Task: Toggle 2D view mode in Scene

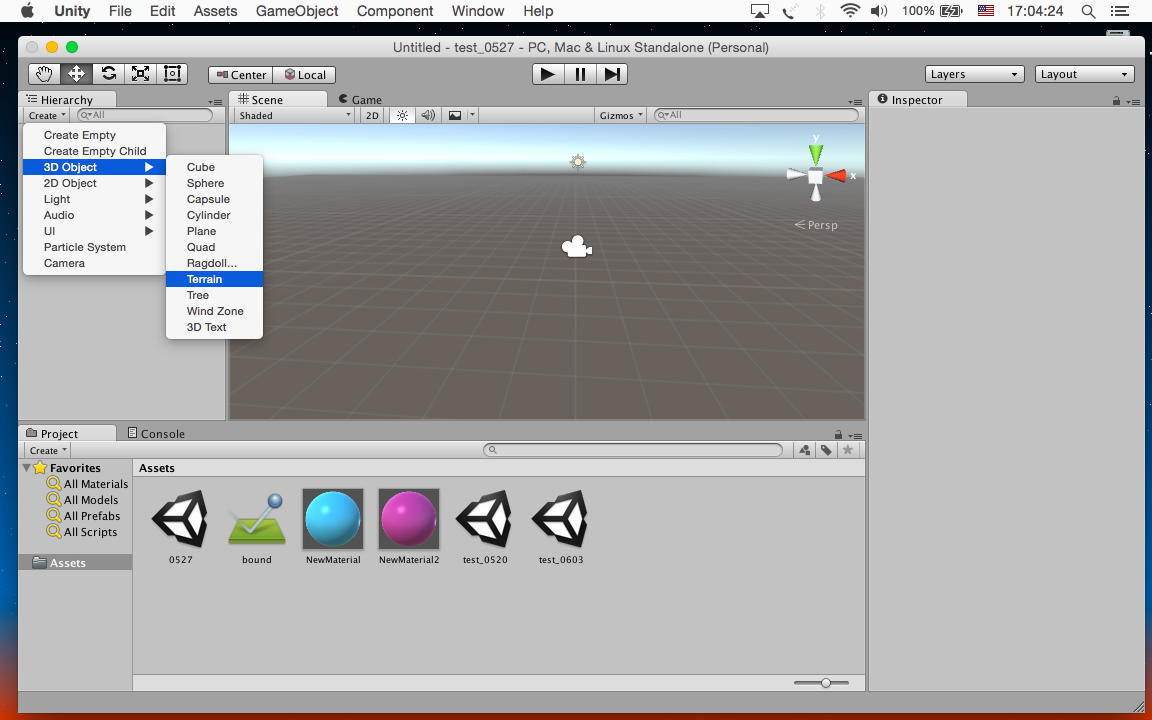Action: pyautogui.click(x=372, y=115)
